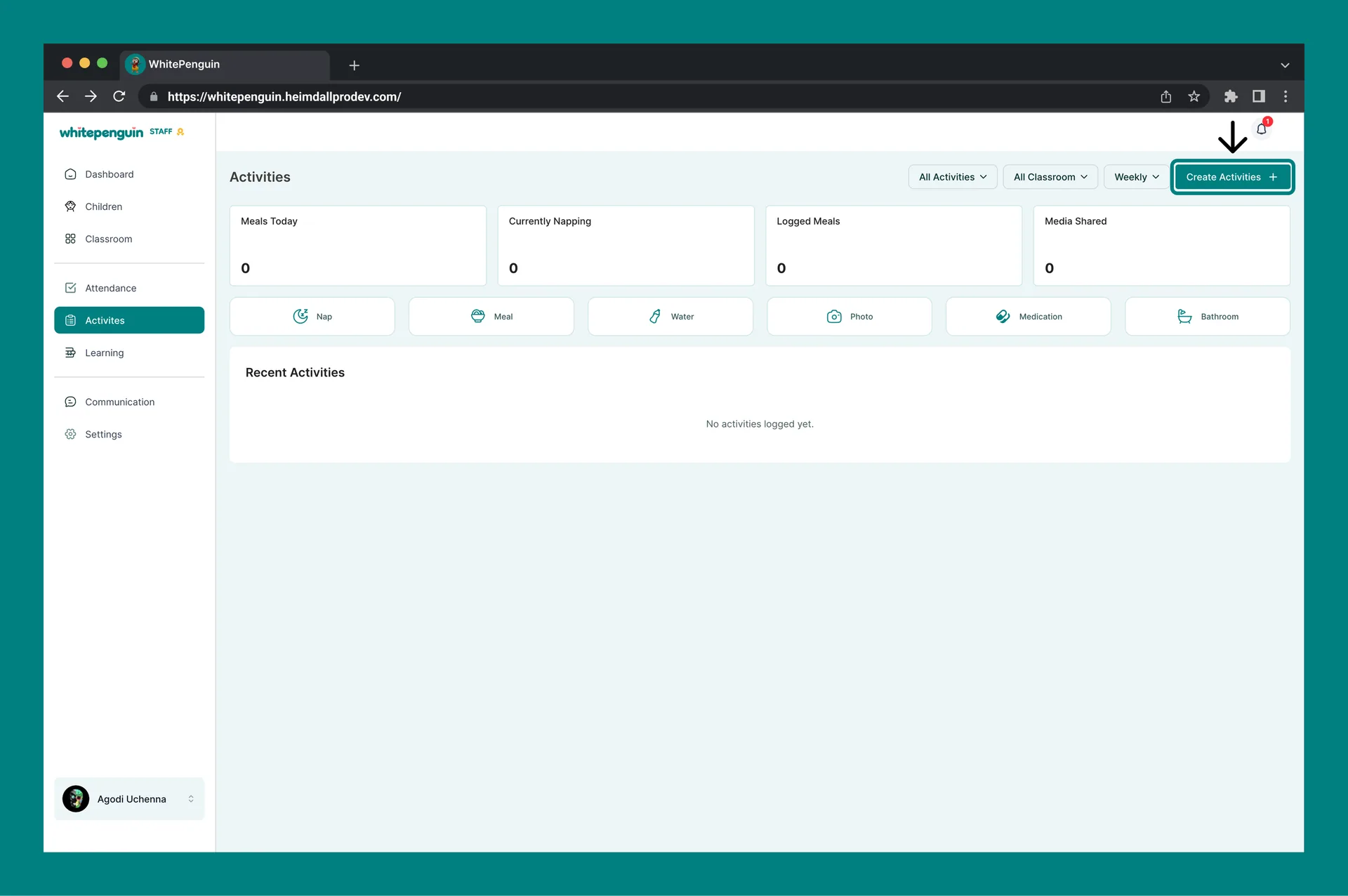Viewport: 1348px width, 896px height.
Task: Select the Water activity card
Action: 670,317
